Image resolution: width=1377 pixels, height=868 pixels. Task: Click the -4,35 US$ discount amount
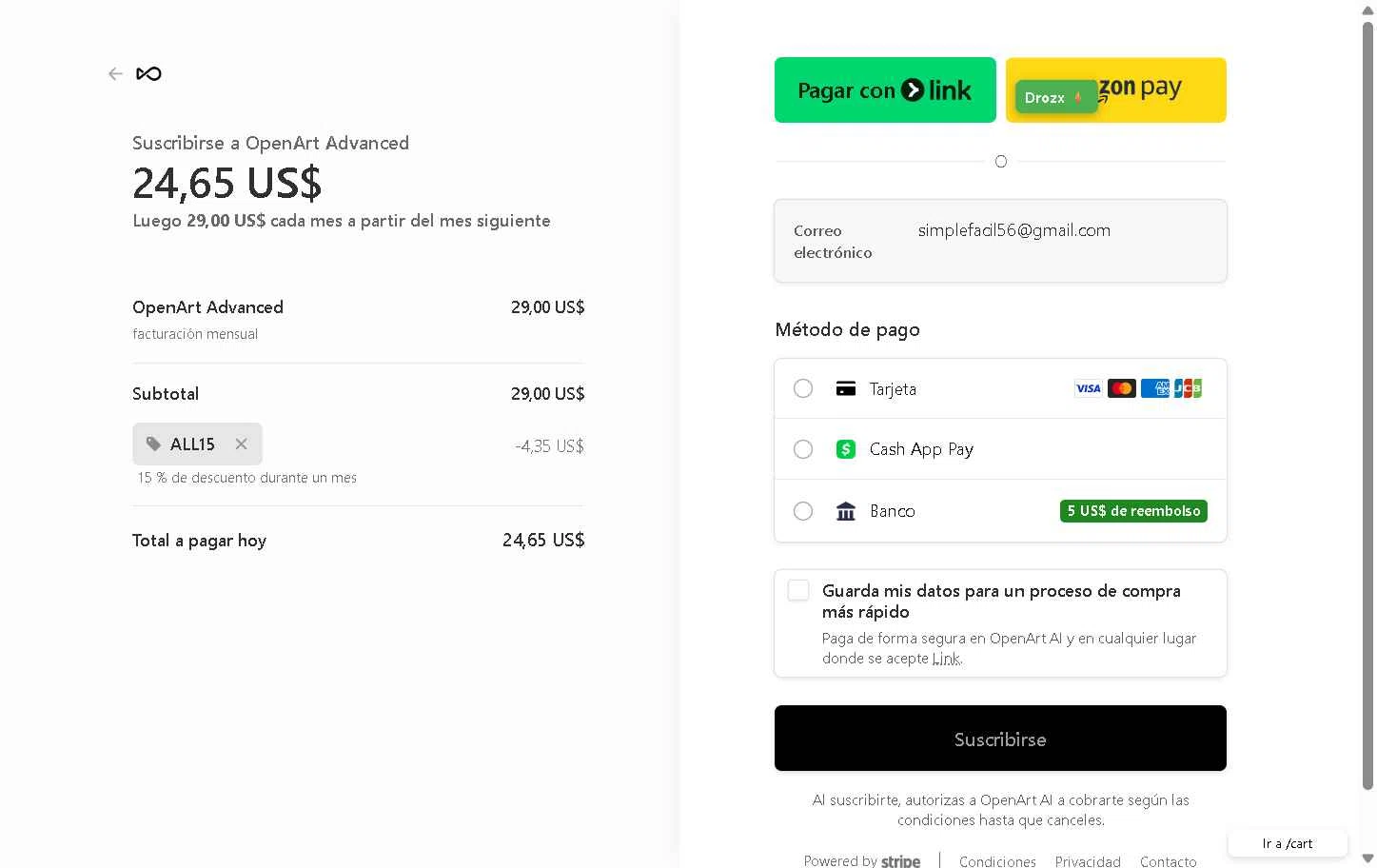549,445
